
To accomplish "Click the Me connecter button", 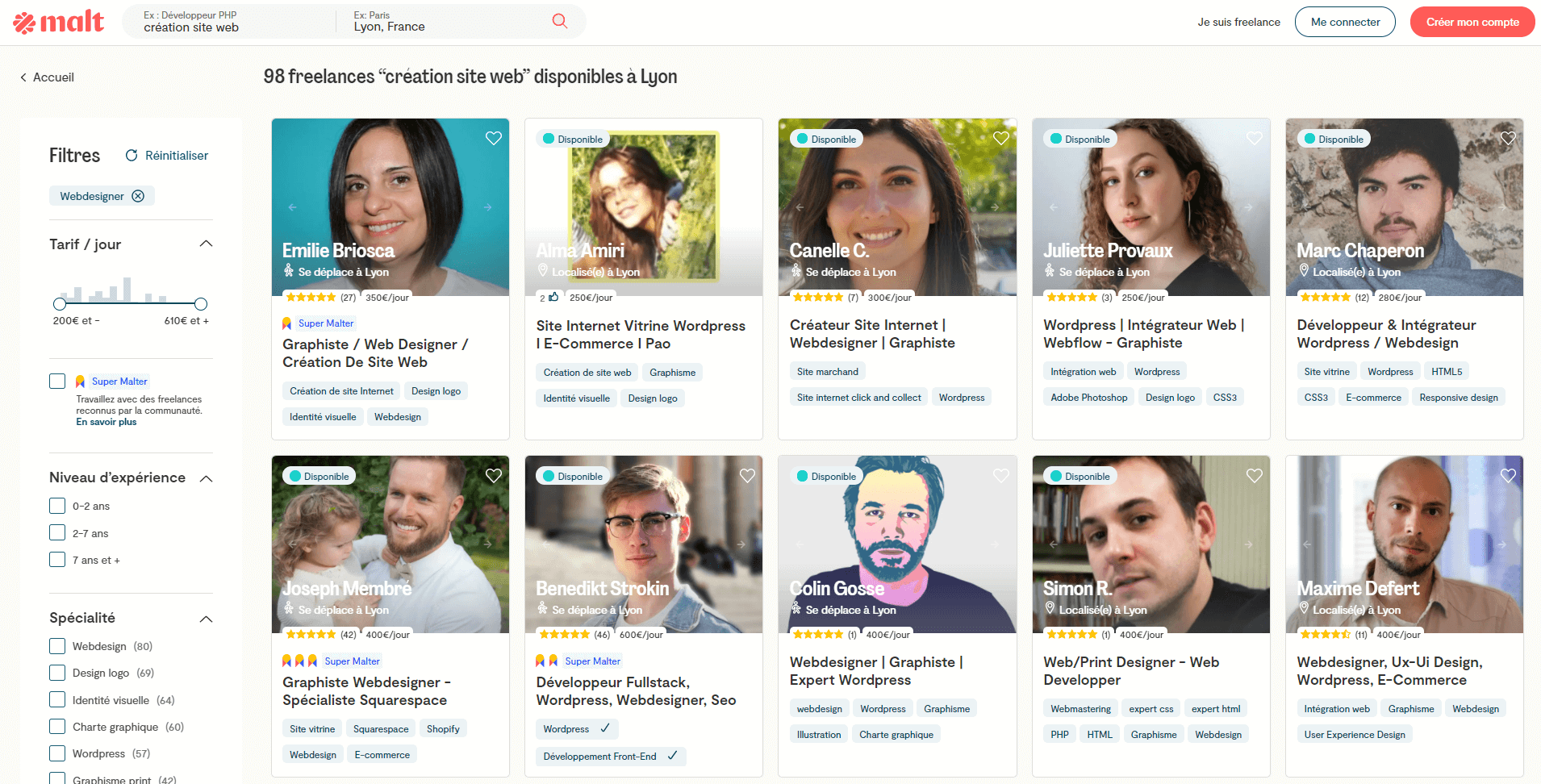I will tap(1345, 22).
